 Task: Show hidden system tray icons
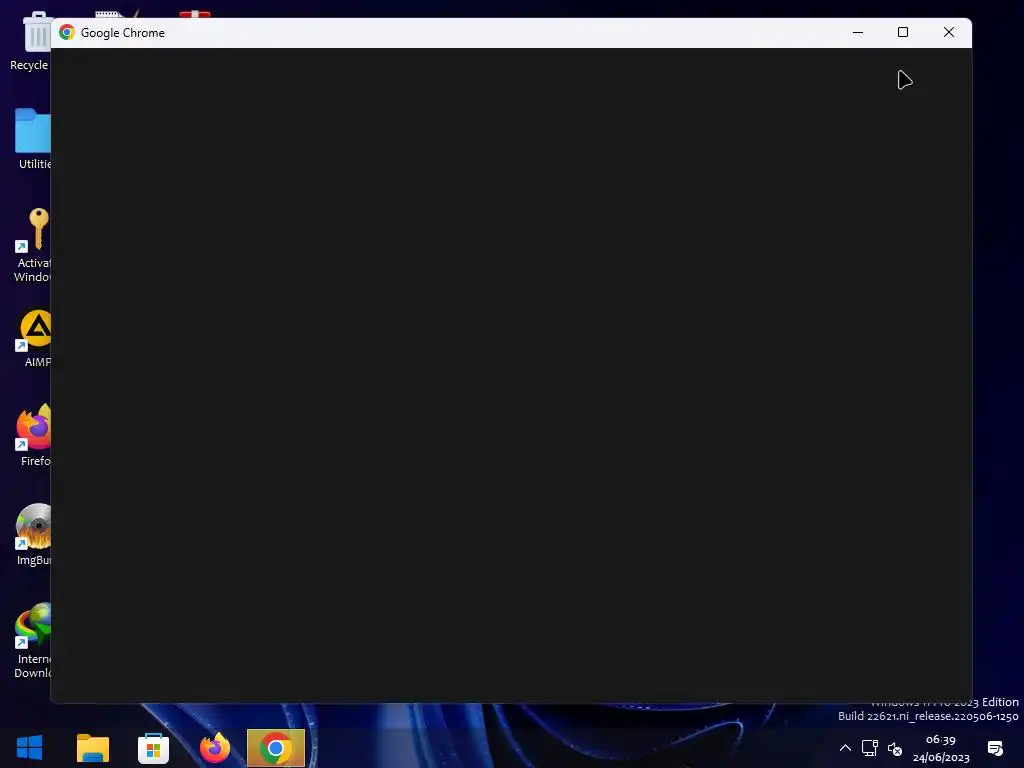coord(845,748)
